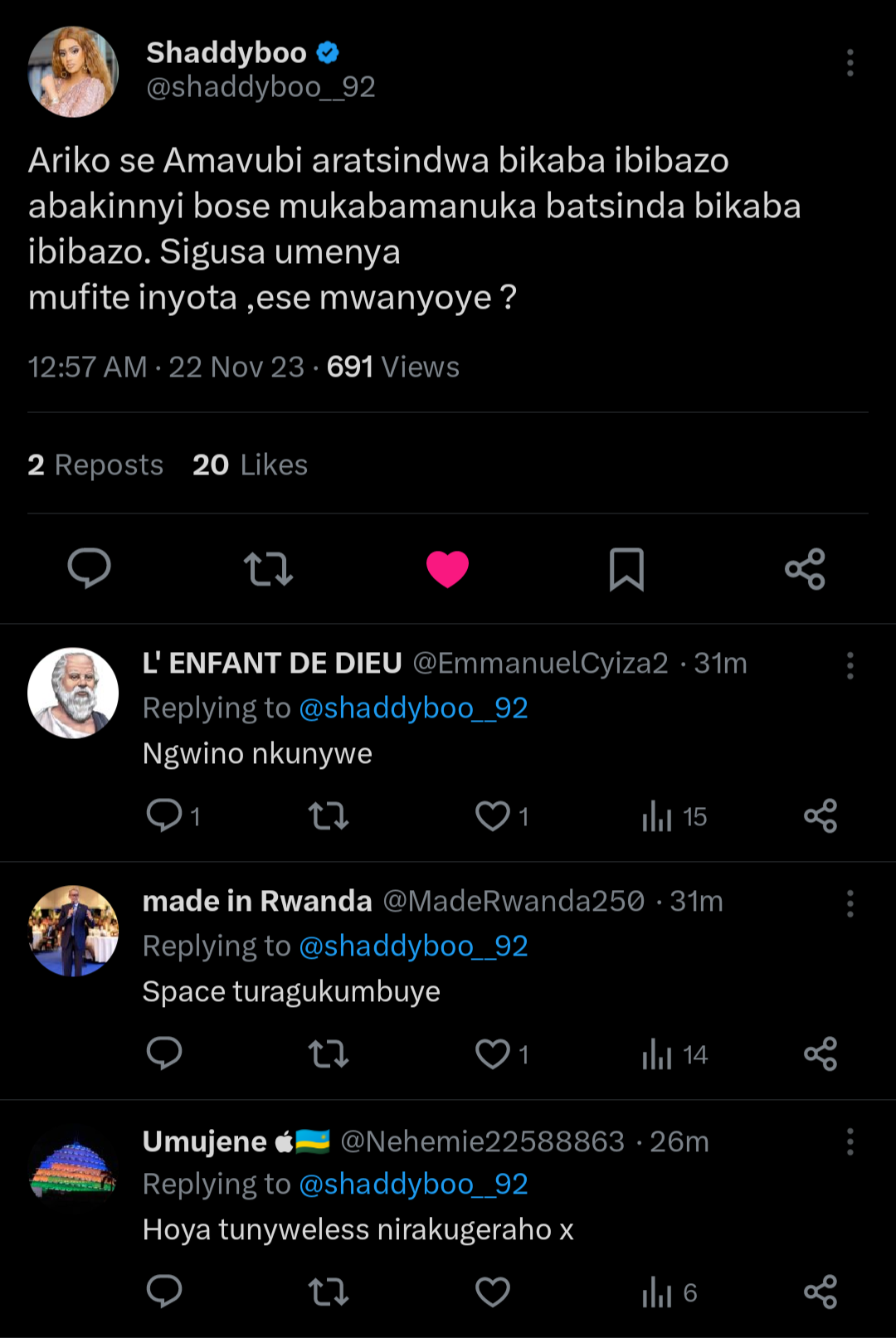Reply to Umujene's comment
The width and height of the screenshot is (896, 1338).
pyautogui.click(x=164, y=1292)
